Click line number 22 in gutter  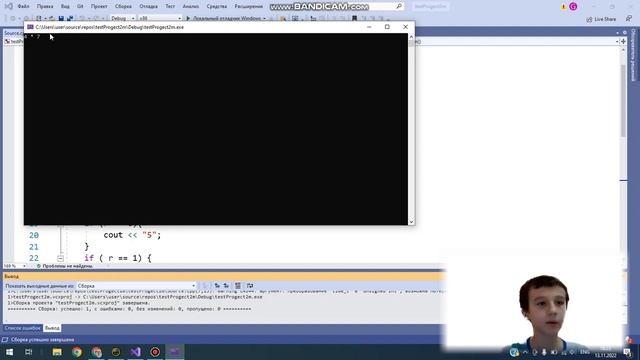pos(34,258)
